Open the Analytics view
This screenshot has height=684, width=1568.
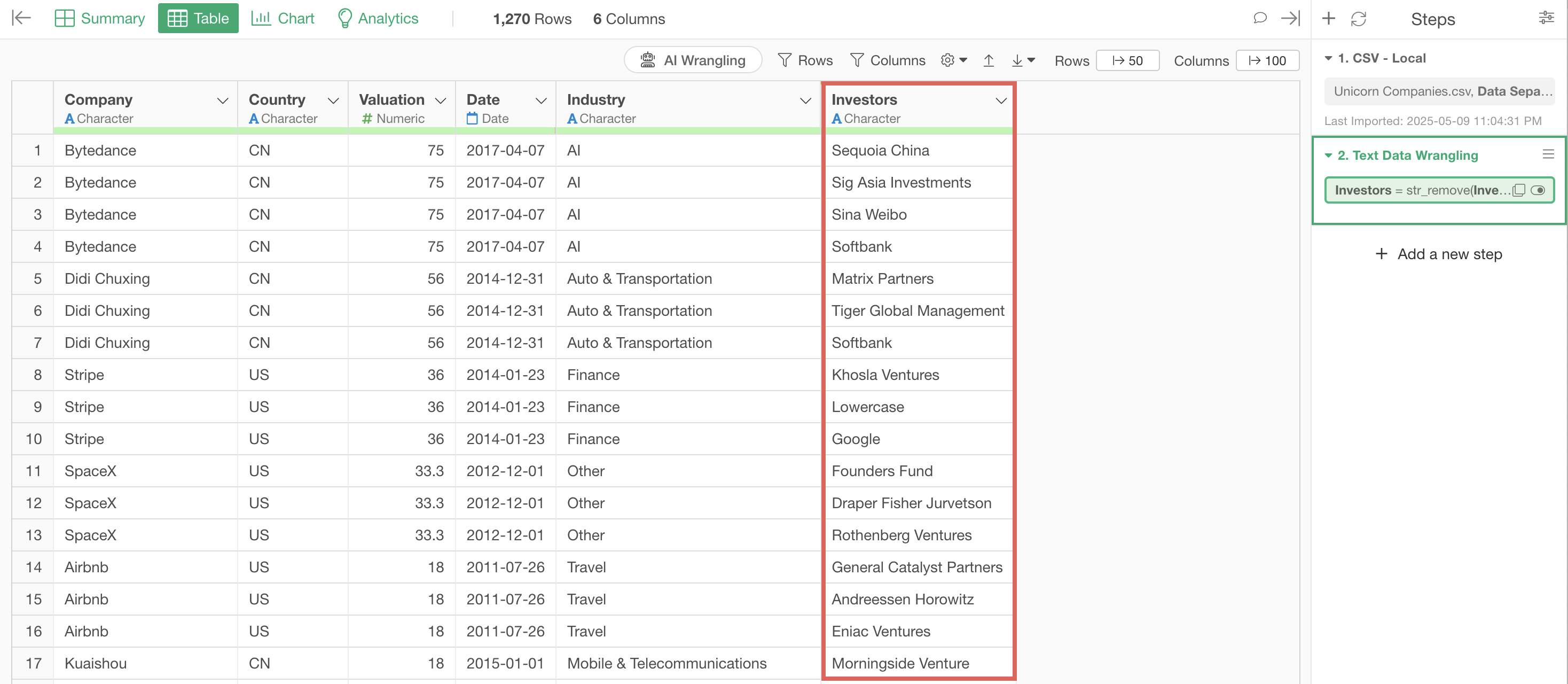pos(378,18)
